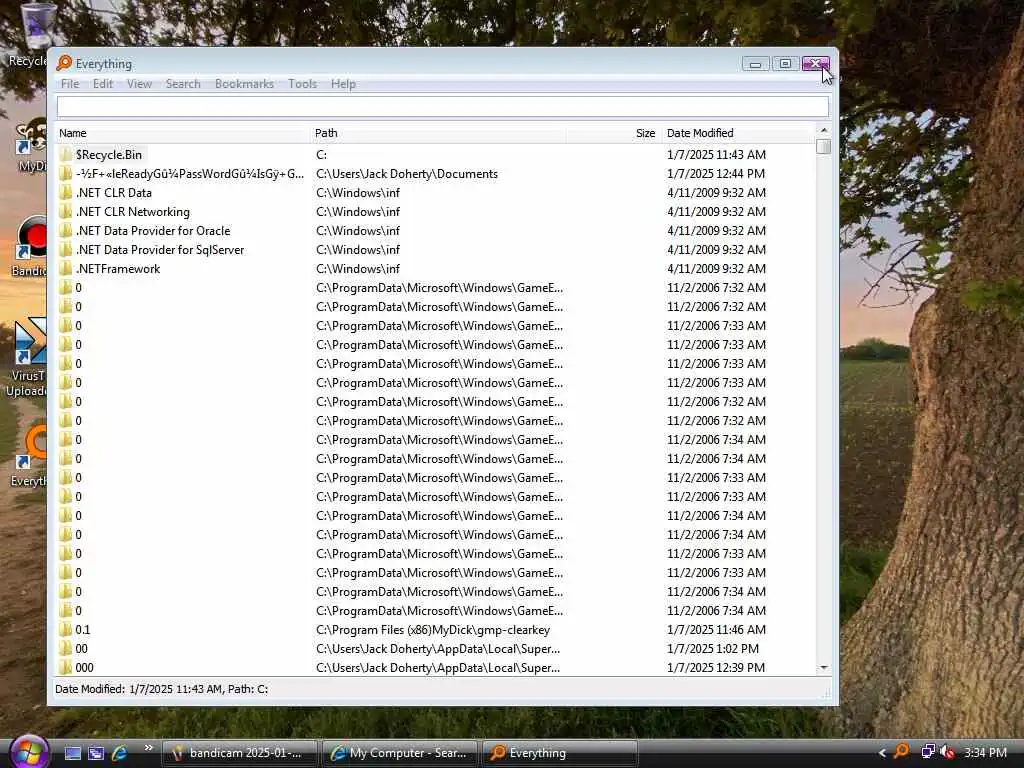1024x768 pixels.
Task: Click the .NETFramework C:\Windows\inf path
Action: point(358,268)
